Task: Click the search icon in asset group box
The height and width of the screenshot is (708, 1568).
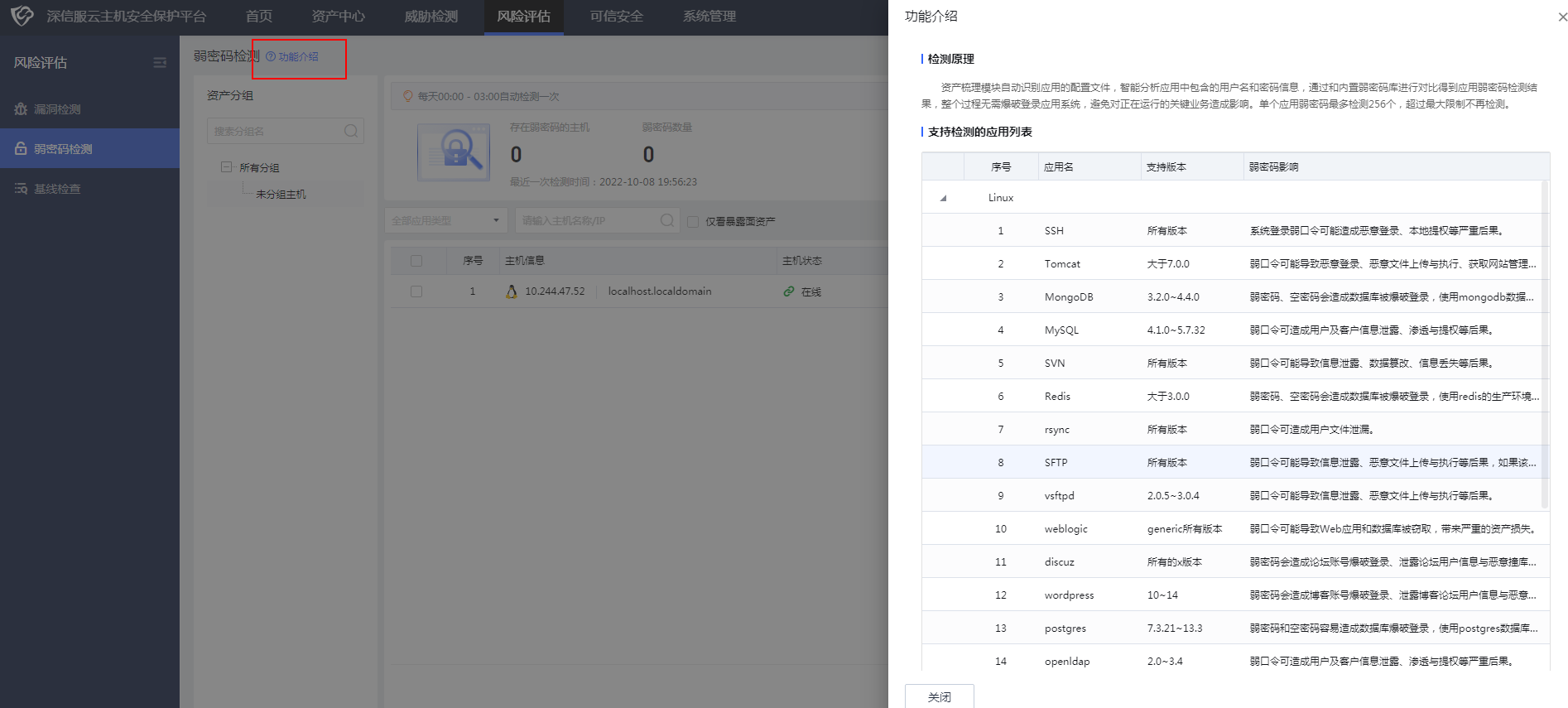Action: point(351,131)
